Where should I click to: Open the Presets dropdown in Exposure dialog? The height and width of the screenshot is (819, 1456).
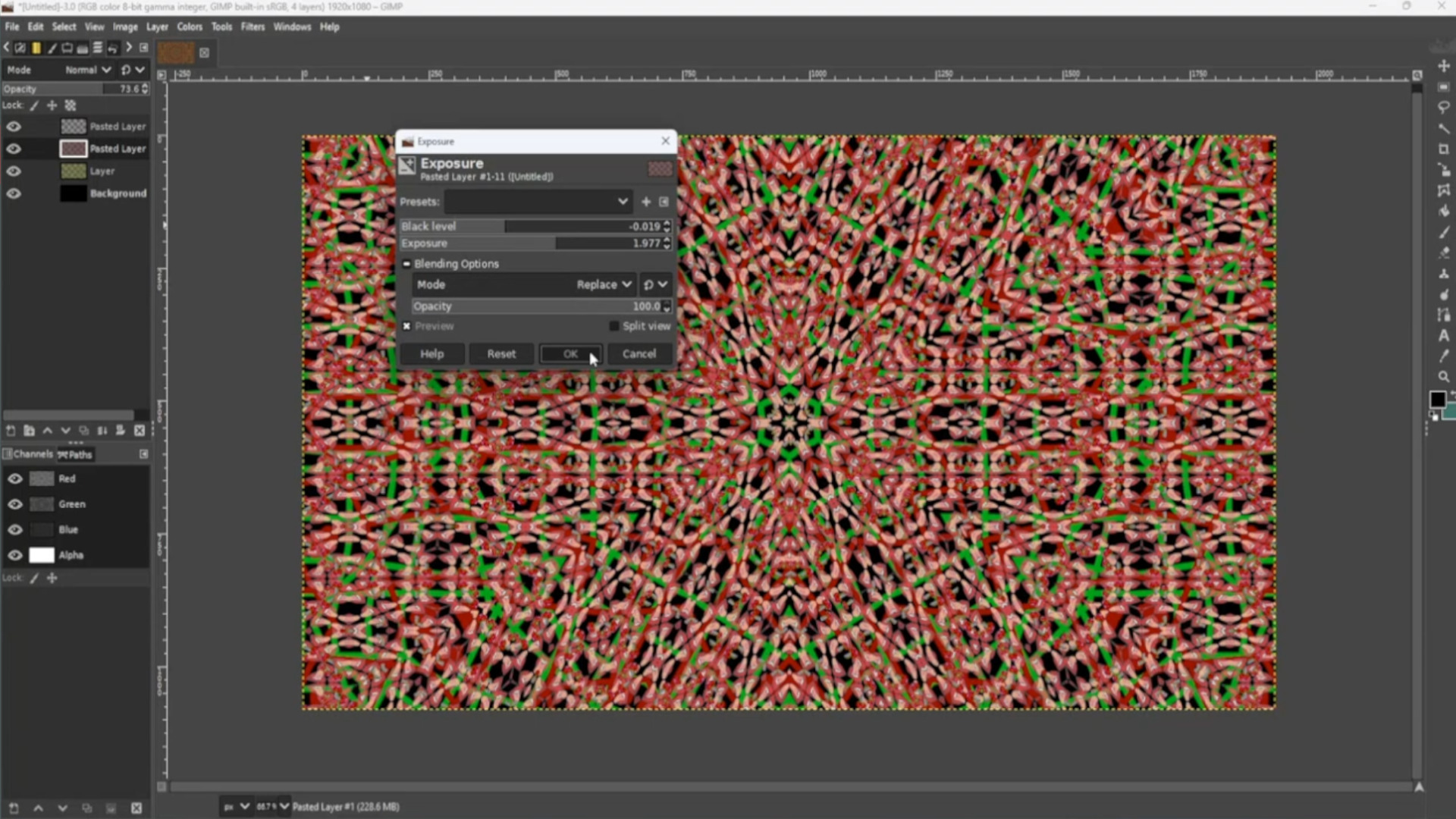coord(538,202)
